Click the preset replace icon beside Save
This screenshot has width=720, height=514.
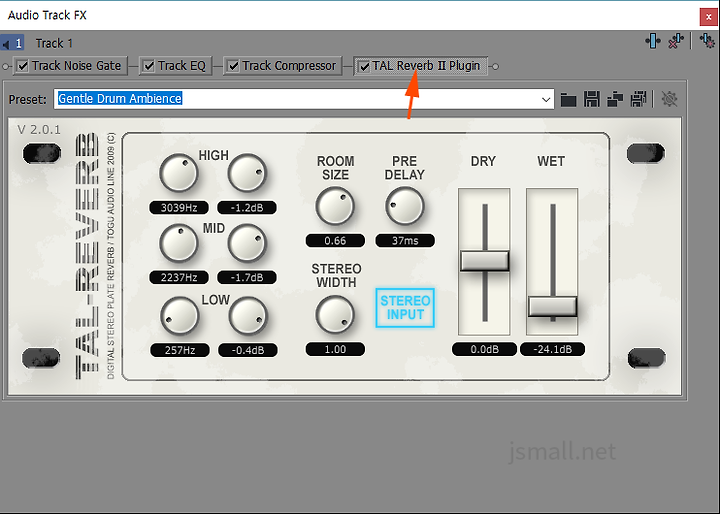615,99
